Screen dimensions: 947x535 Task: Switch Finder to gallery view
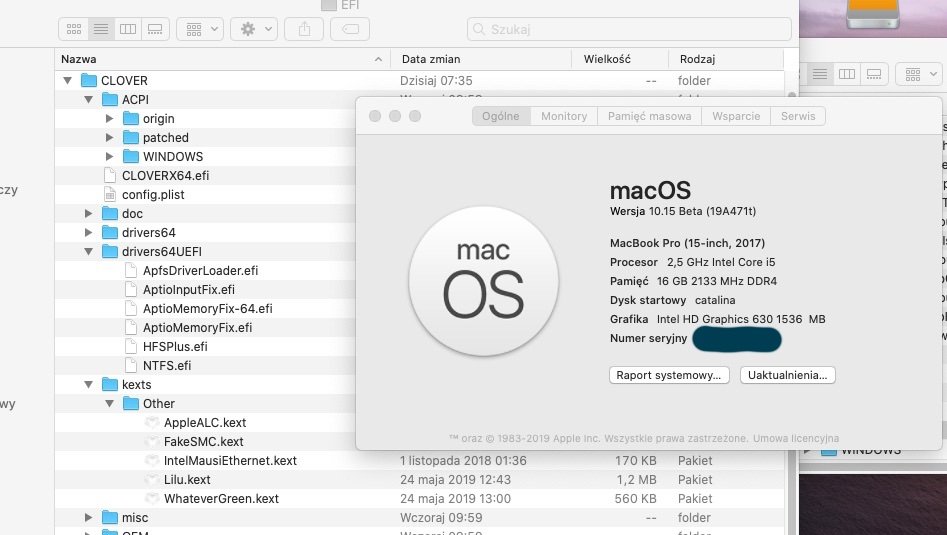(x=155, y=29)
